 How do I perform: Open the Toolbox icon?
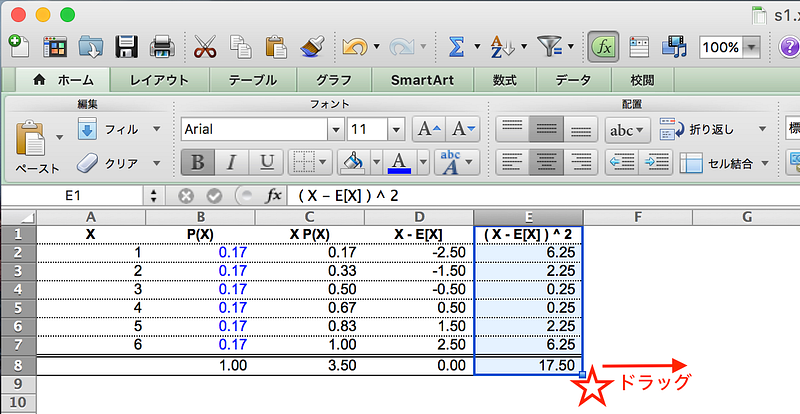tap(639, 47)
